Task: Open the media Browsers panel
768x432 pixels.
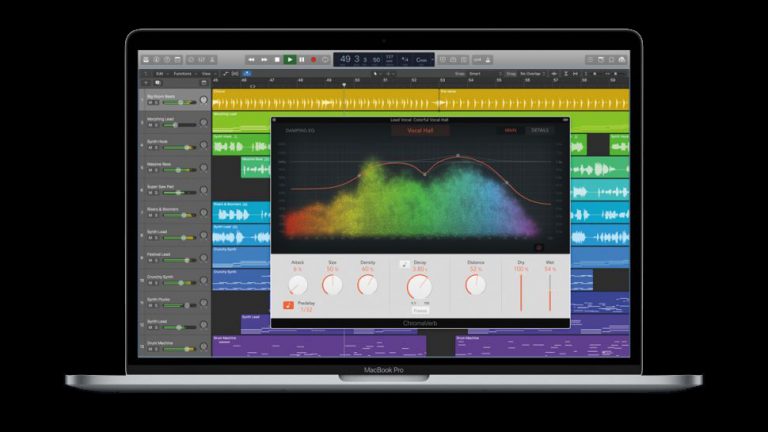Action: pos(622,60)
